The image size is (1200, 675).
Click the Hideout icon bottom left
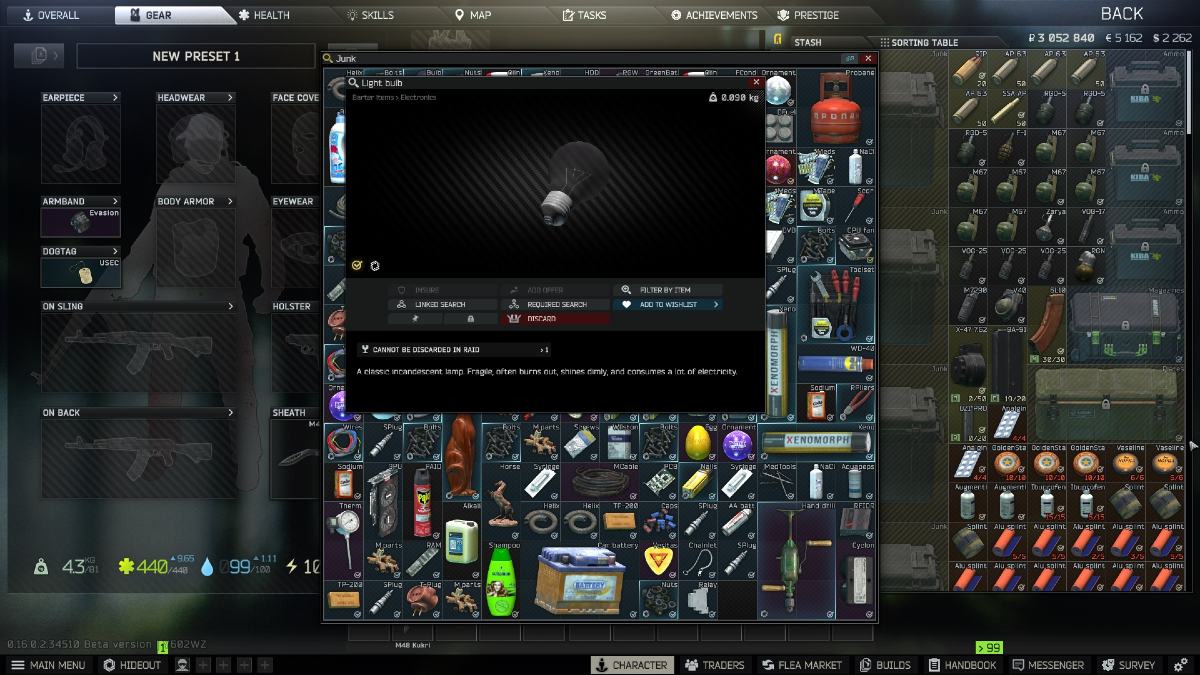[x=130, y=664]
